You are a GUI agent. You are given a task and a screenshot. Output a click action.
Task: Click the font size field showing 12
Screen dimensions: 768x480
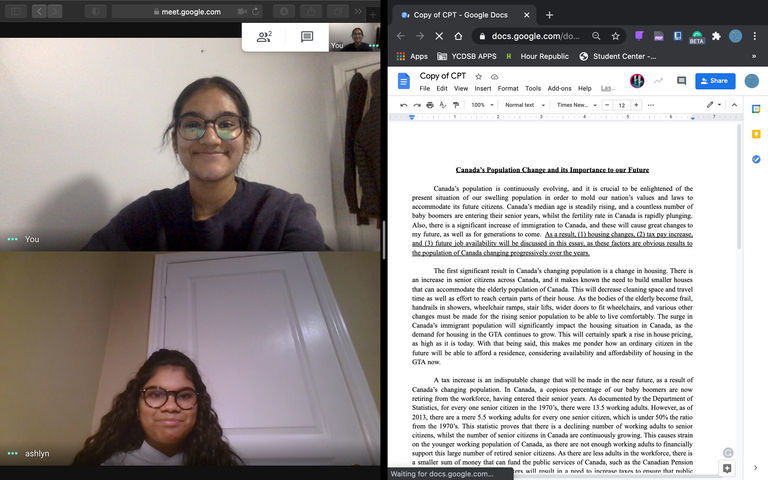[622, 105]
